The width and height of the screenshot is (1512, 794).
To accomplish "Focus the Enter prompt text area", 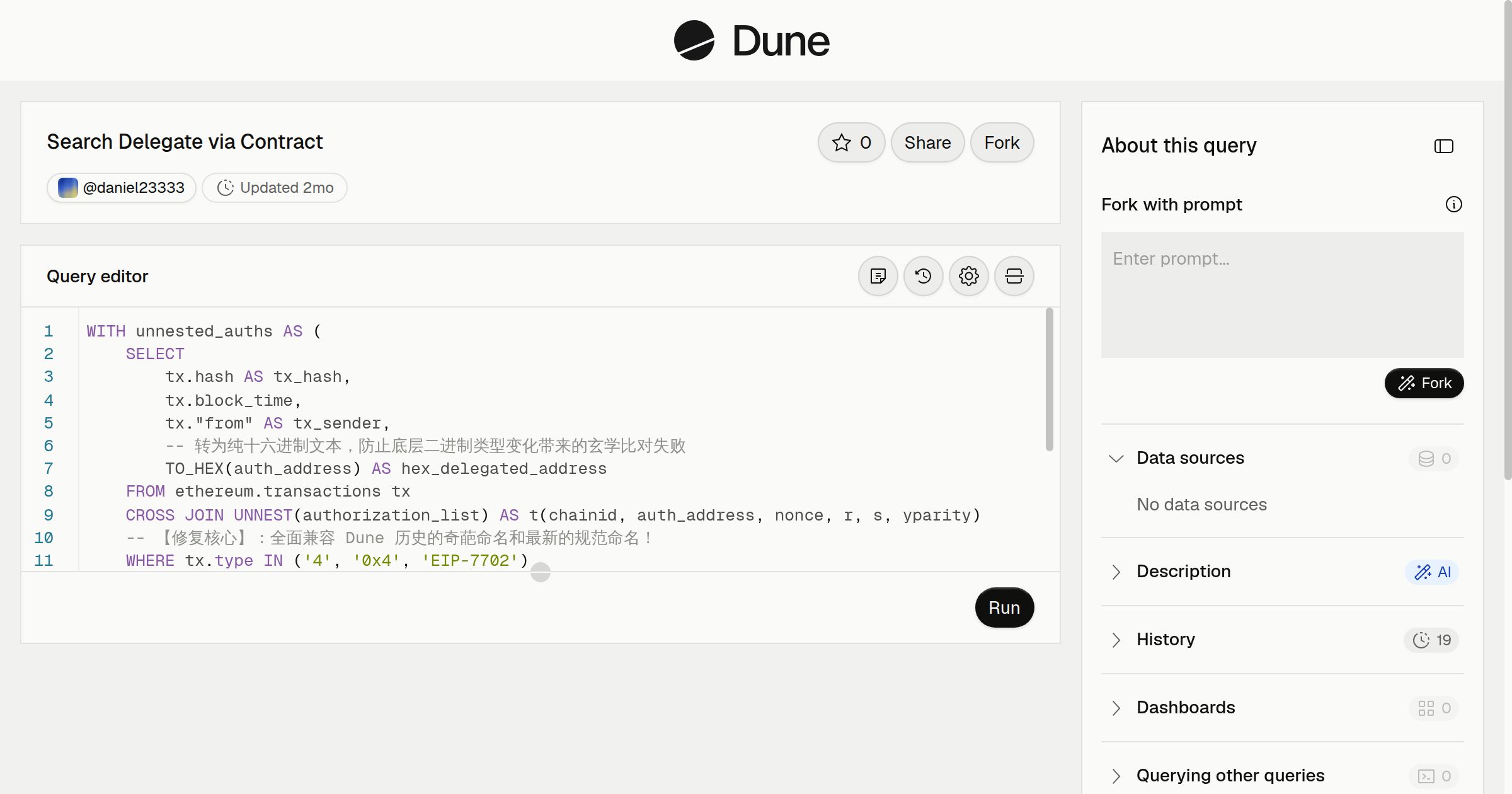I will [1282, 295].
